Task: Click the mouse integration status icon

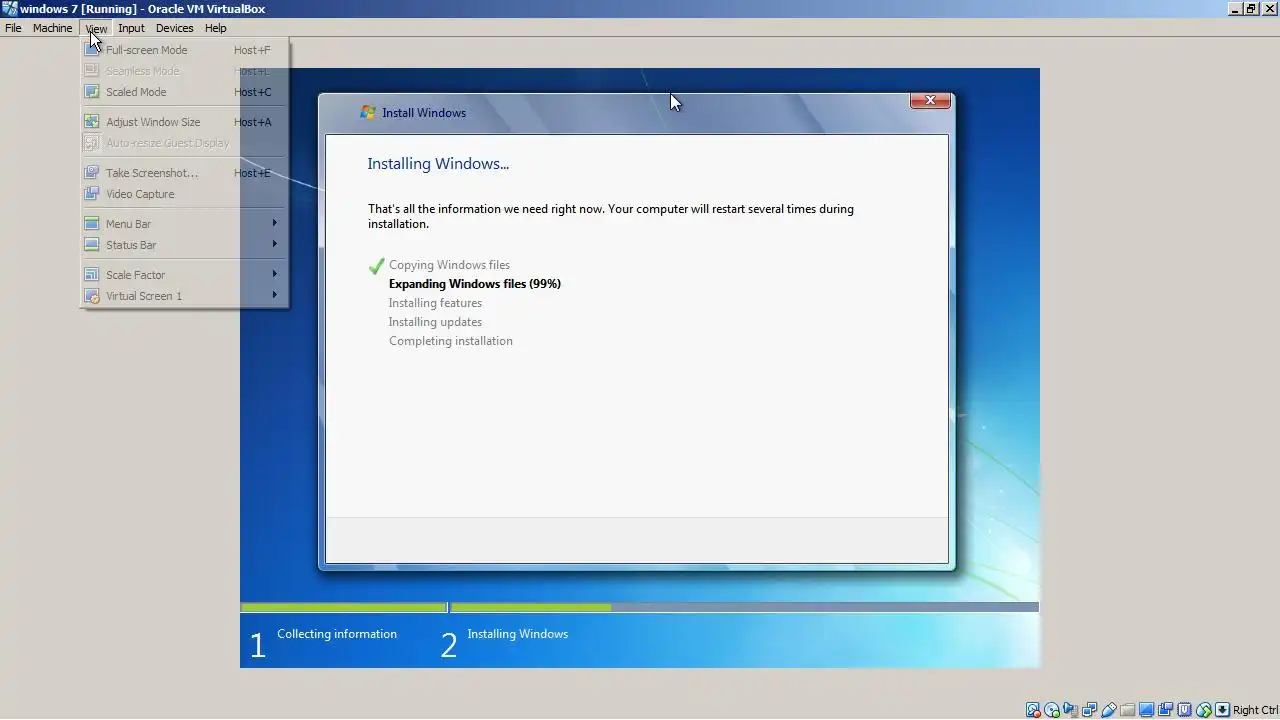Action: pyautogui.click(x=1204, y=710)
